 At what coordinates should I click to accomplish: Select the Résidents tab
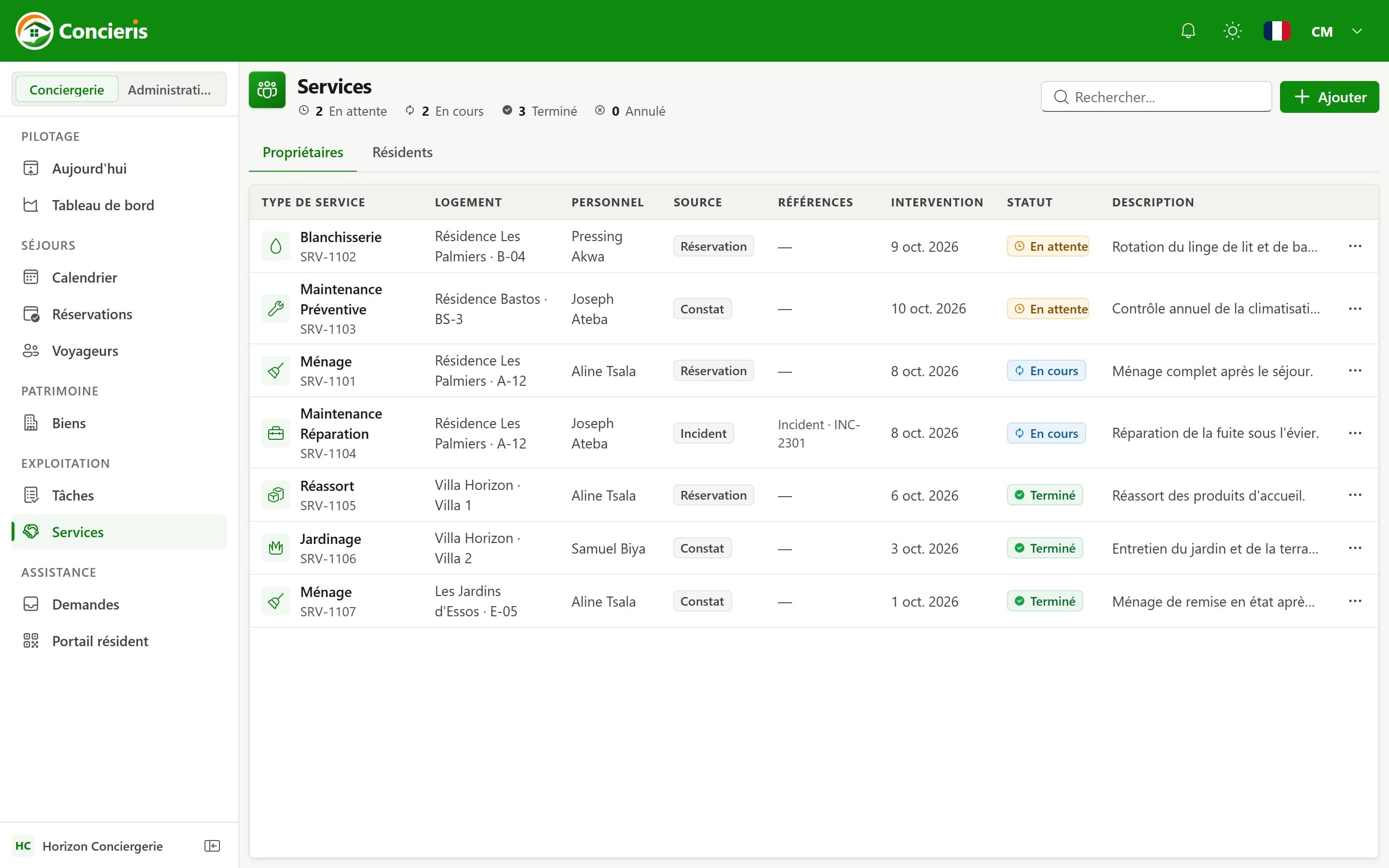(x=402, y=153)
